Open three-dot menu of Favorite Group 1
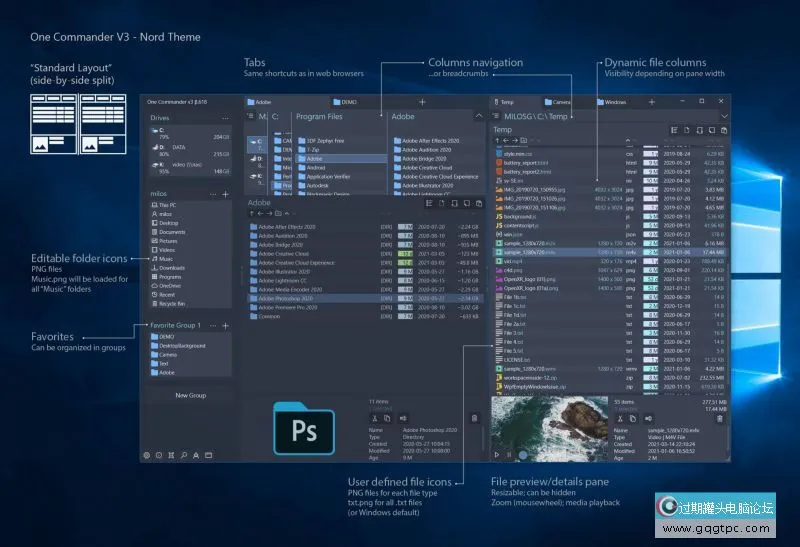The image size is (800, 547). [213, 326]
